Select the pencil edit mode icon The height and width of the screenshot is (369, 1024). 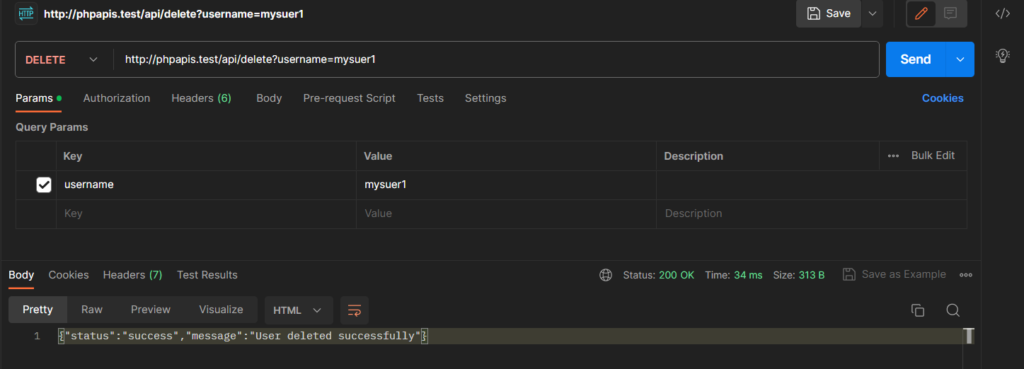[x=921, y=14]
